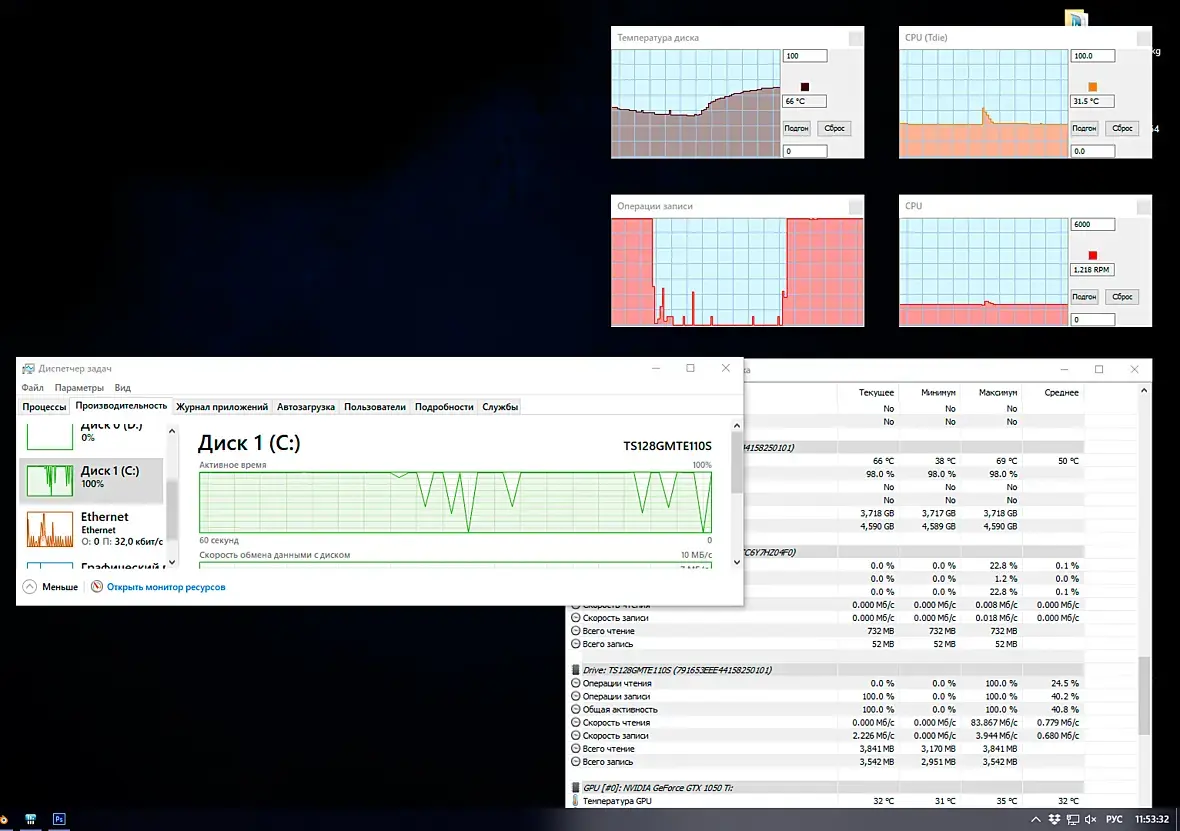Open the Файл menu
This screenshot has width=1180, height=831.
pos(32,388)
